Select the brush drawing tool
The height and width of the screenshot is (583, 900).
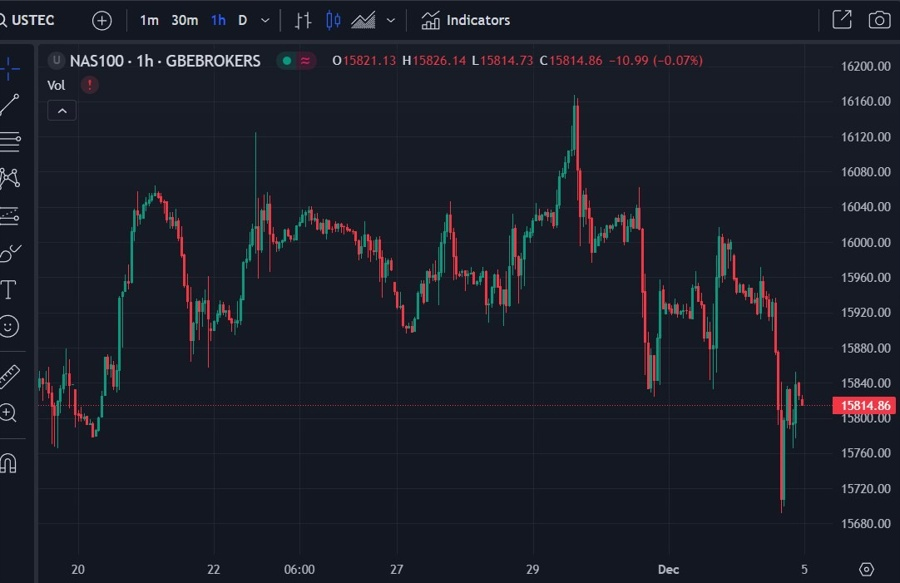[x=10, y=252]
